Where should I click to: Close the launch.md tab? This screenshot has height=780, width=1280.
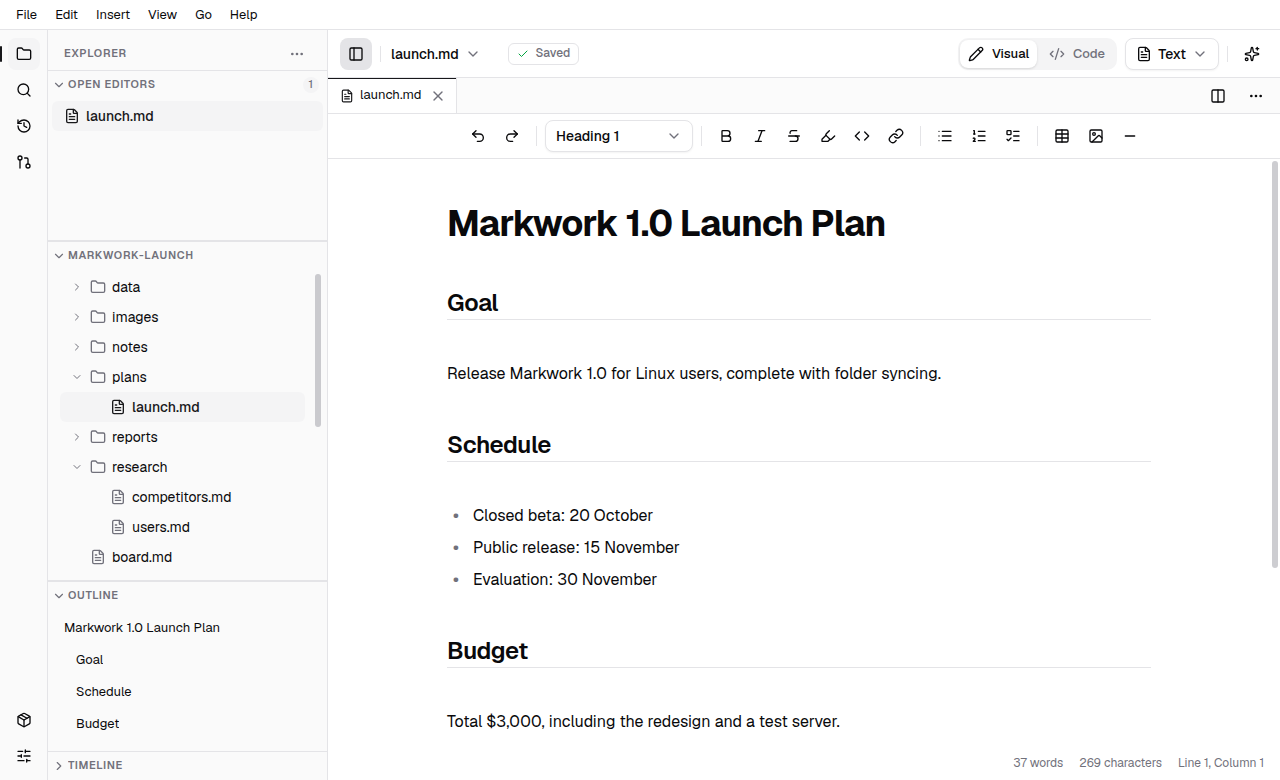(438, 96)
